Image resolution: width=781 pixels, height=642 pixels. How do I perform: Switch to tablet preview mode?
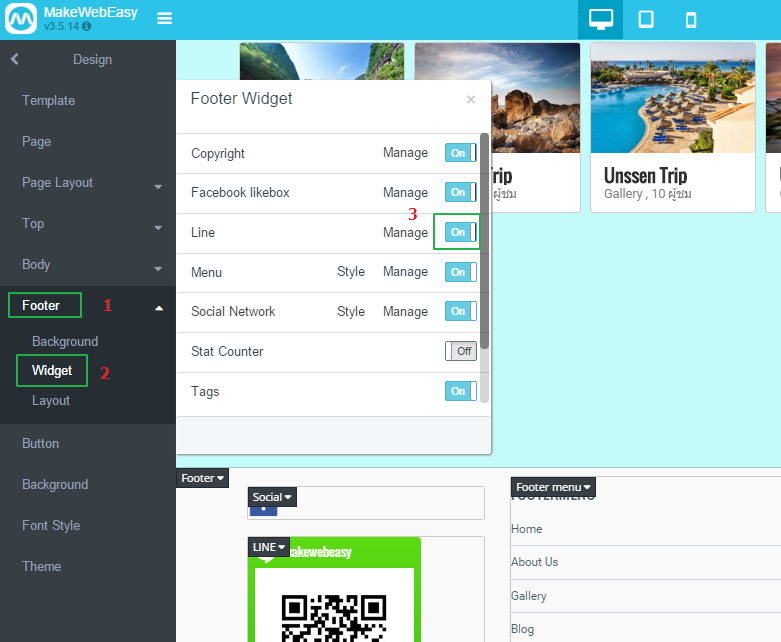tap(646, 20)
